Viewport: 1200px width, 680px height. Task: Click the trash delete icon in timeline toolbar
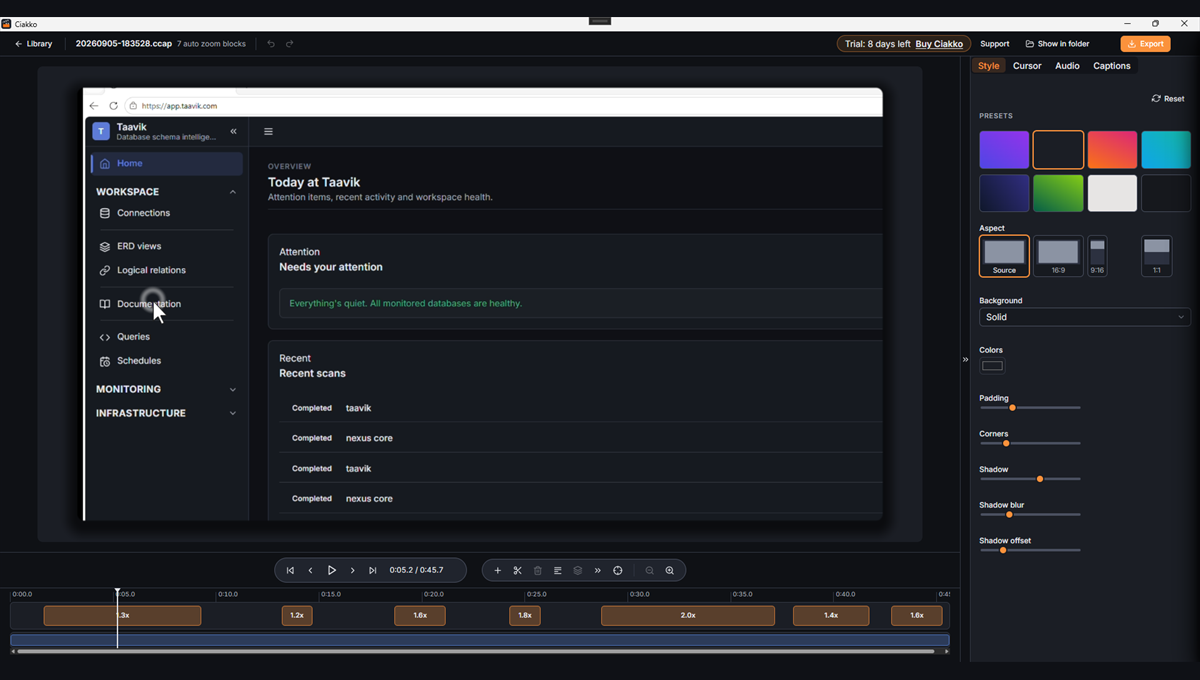538,570
